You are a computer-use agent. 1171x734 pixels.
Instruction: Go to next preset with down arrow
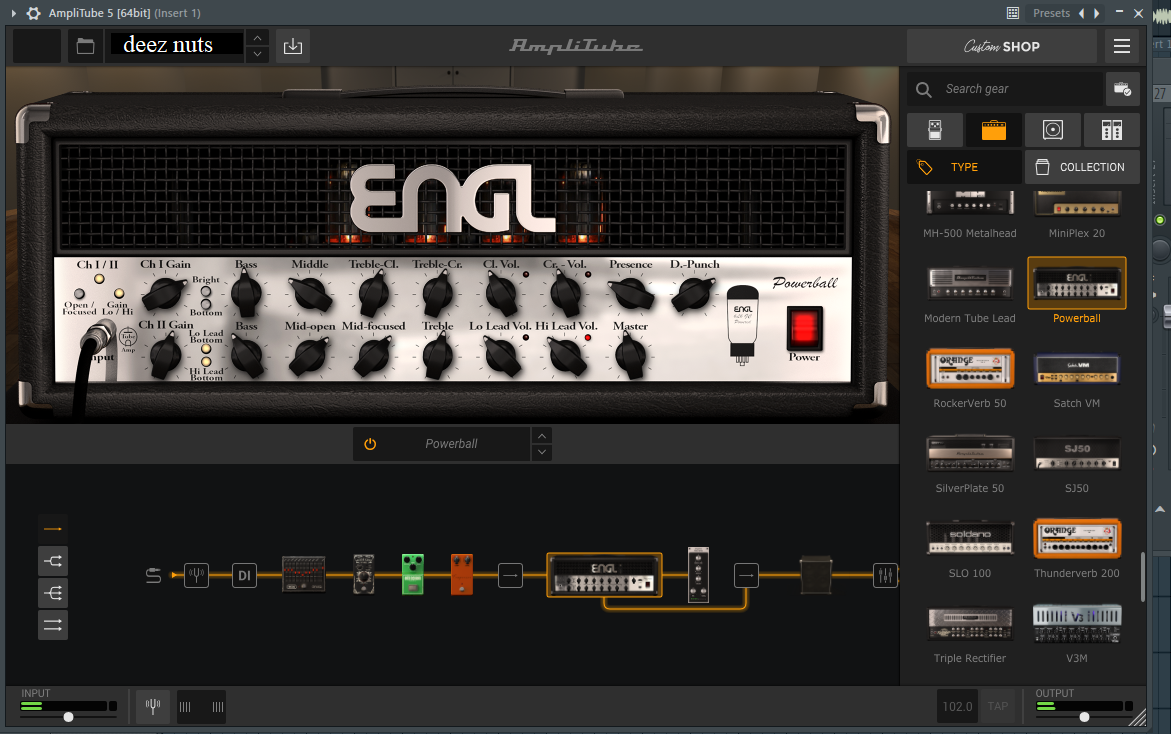[x=257, y=54]
